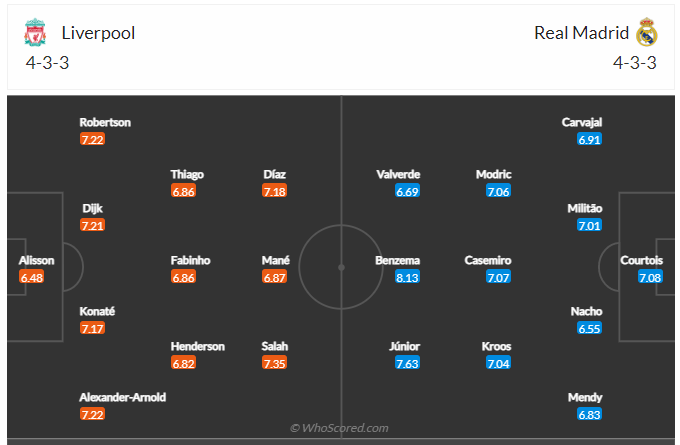Select Benzema's 8.13 rating badge

tap(407, 277)
